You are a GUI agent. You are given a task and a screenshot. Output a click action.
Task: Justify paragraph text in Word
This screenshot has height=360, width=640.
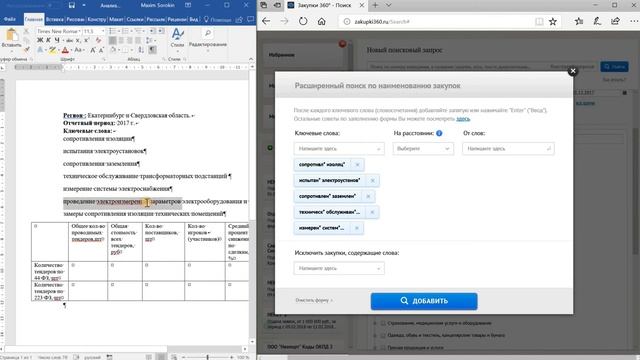point(138,40)
